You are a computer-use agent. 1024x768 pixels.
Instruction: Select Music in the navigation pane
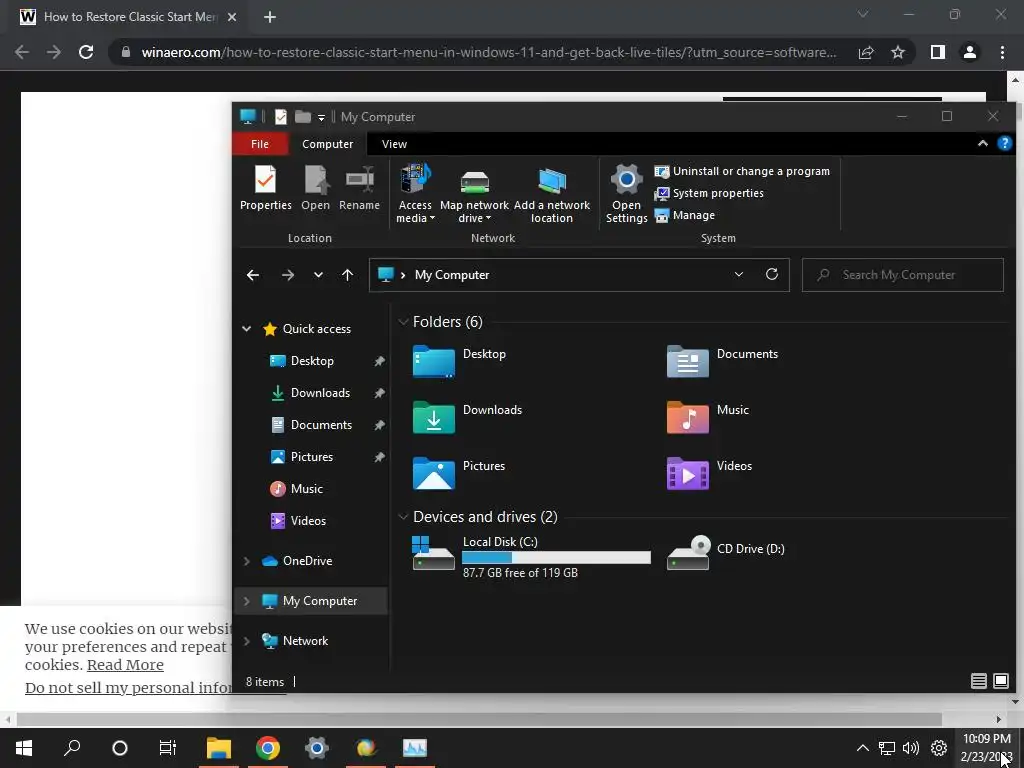[307, 488]
